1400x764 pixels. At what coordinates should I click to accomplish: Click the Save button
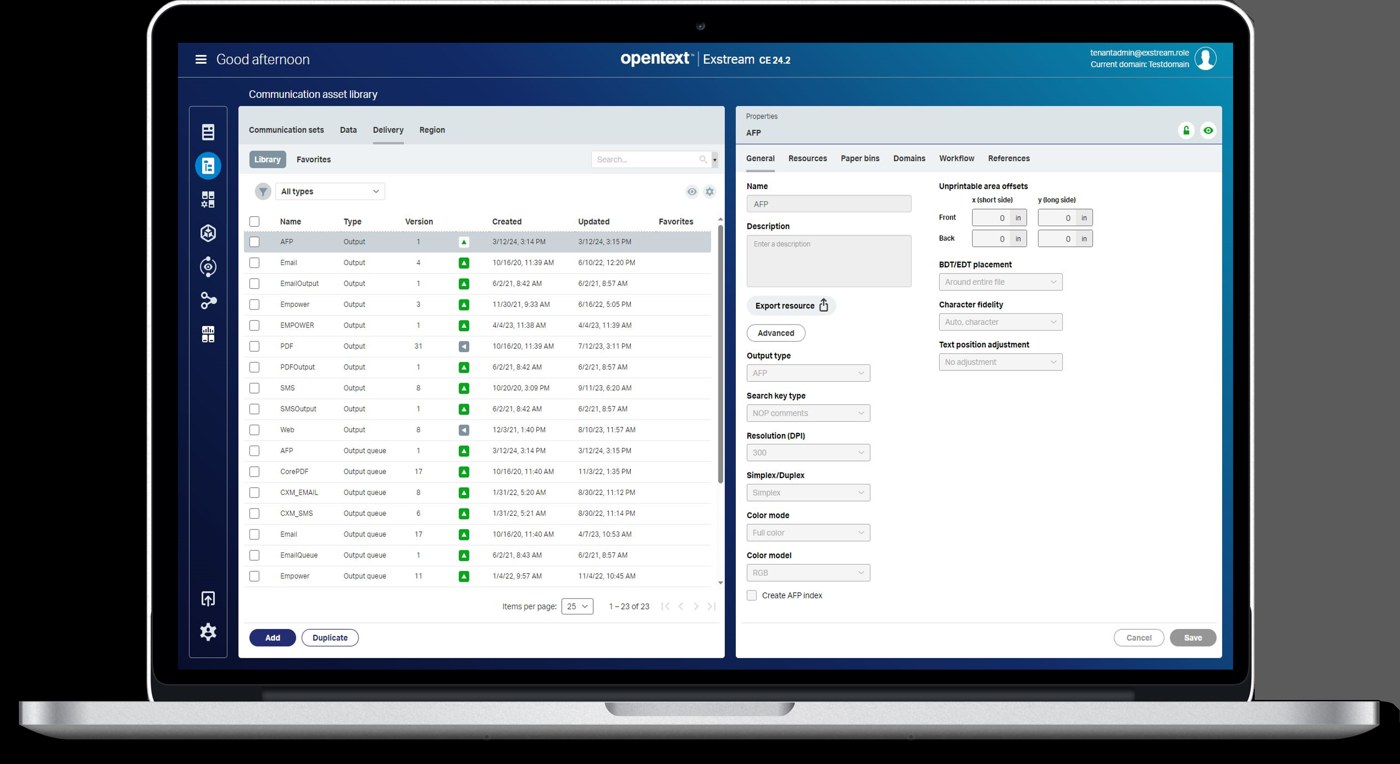pyautogui.click(x=1193, y=637)
